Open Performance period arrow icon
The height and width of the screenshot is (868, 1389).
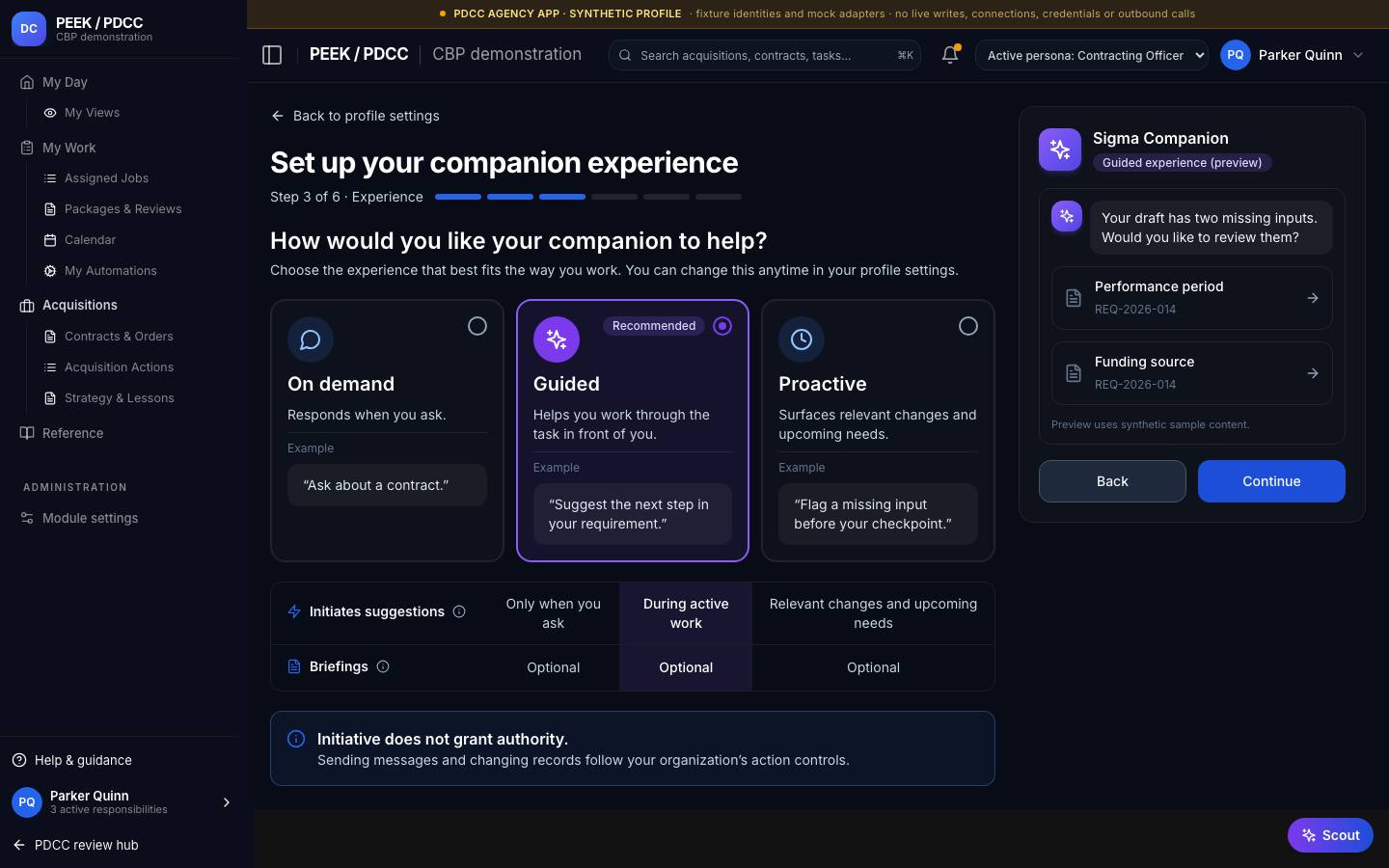click(x=1313, y=298)
